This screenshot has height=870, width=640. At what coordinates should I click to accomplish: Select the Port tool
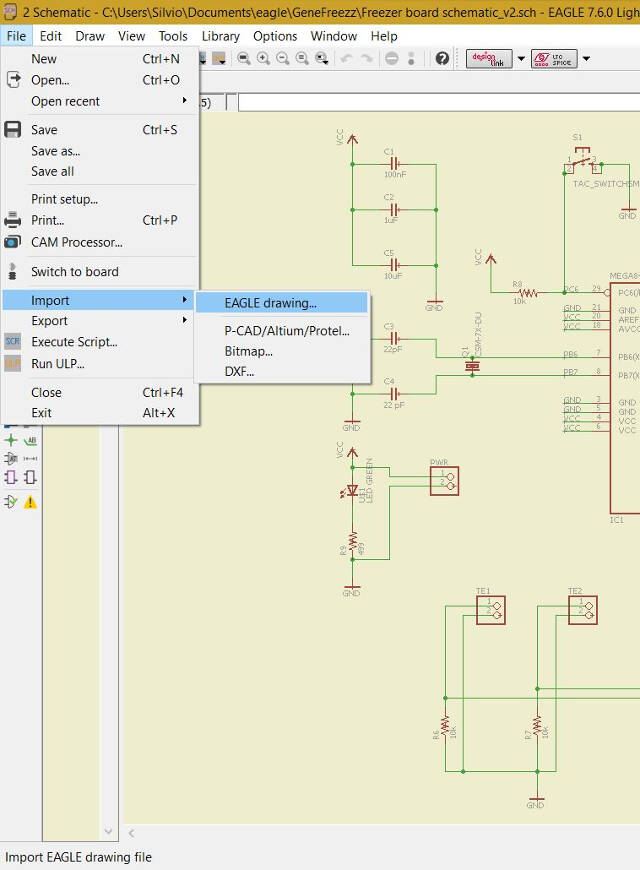click(31, 477)
